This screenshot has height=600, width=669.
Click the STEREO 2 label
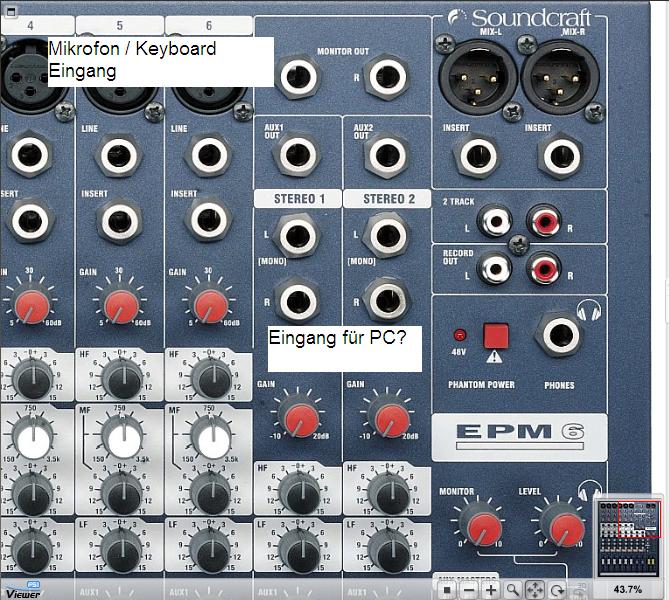click(389, 199)
